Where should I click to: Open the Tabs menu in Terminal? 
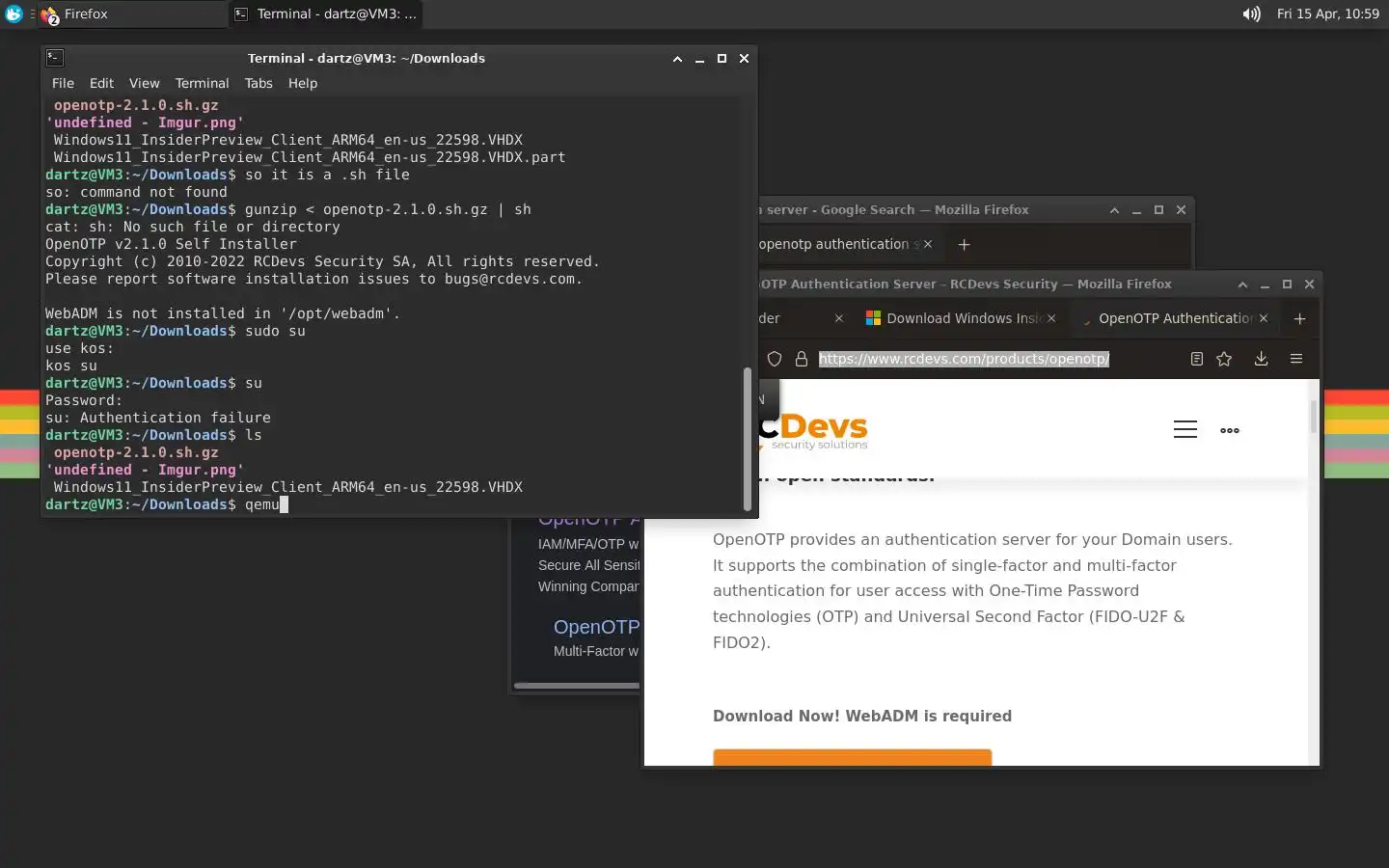(259, 83)
